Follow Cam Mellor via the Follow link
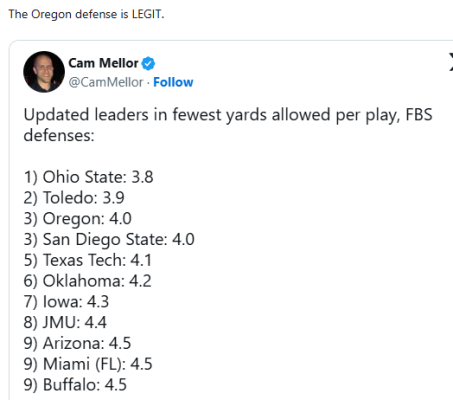 pos(173,82)
